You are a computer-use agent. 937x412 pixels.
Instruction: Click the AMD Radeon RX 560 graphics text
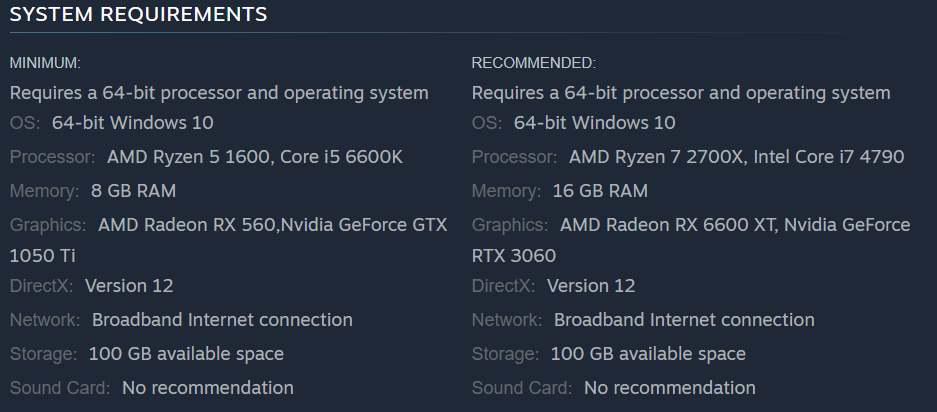click(187, 225)
